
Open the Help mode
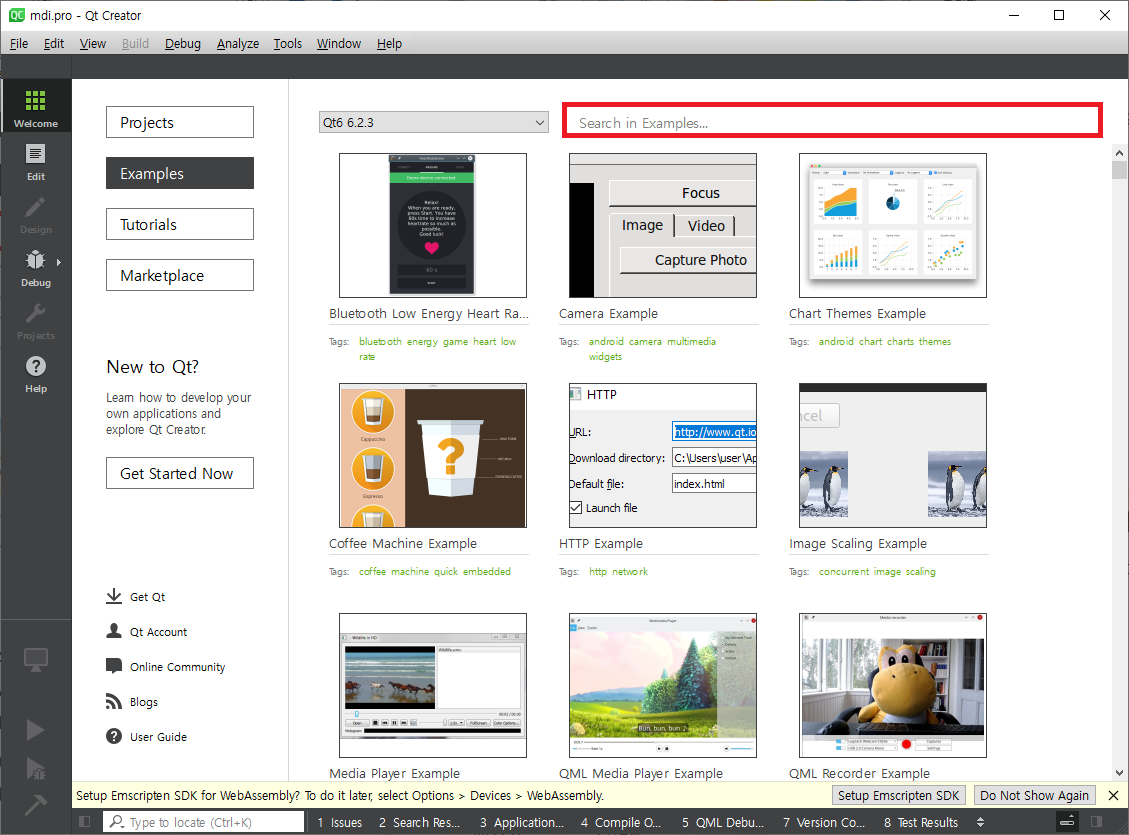tap(35, 372)
